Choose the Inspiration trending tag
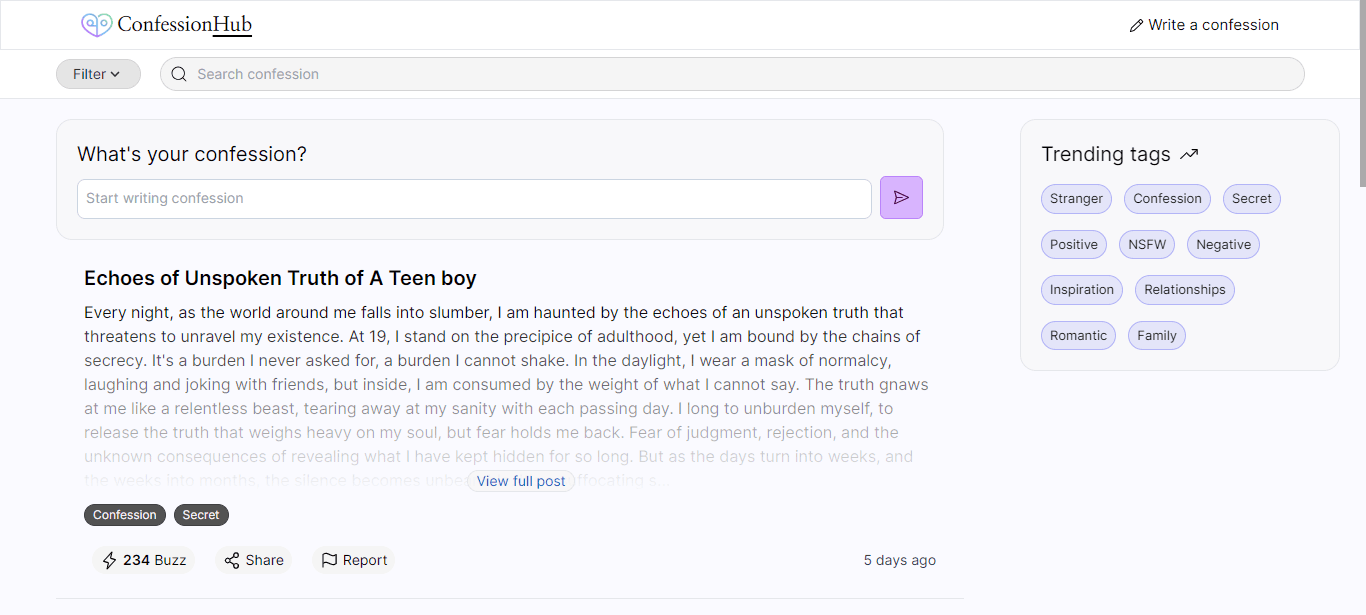1366x615 pixels. [1081, 290]
